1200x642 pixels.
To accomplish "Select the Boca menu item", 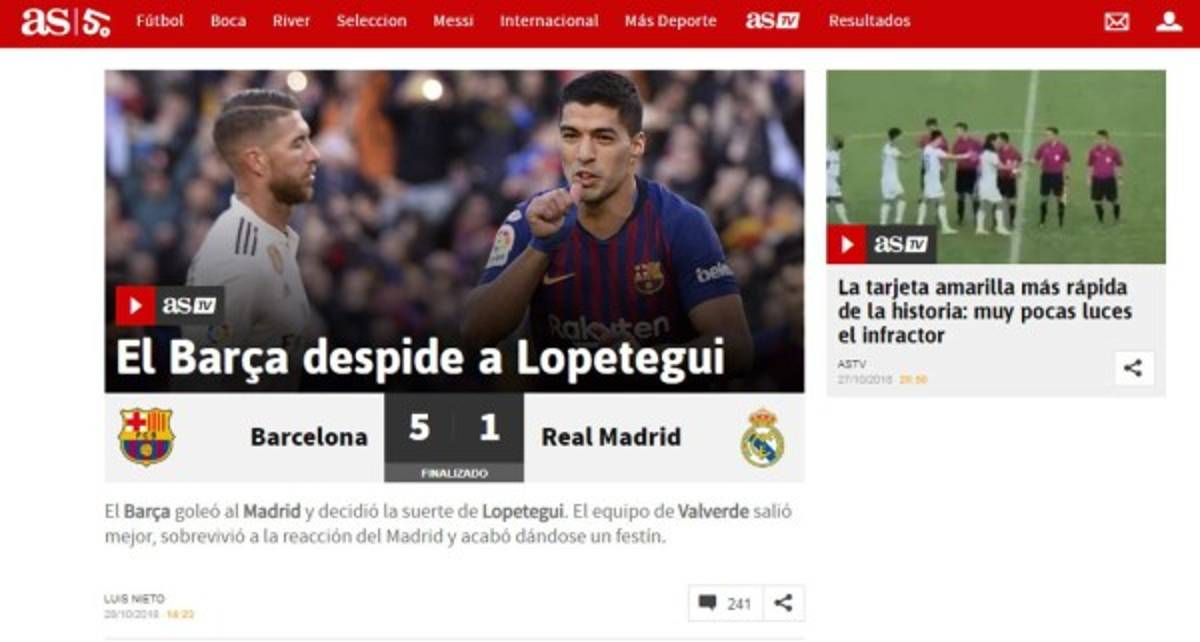I will coord(228,21).
